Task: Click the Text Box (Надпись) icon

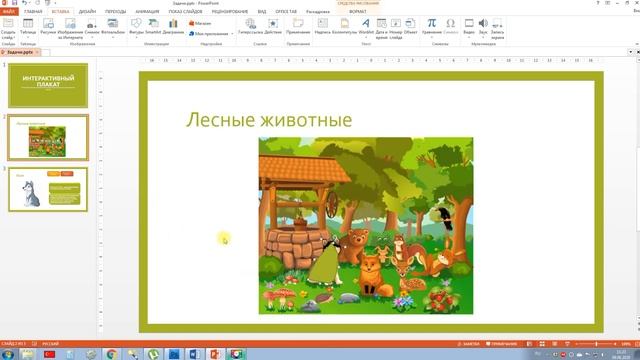Action: [322, 23]
